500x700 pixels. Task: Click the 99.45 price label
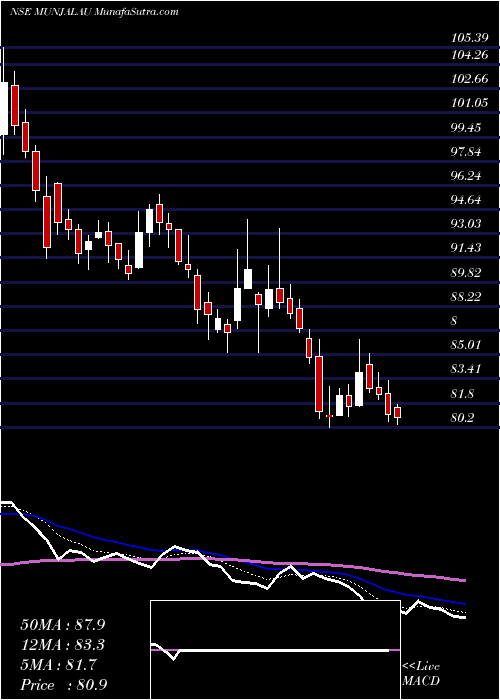(x=466, y=128)
